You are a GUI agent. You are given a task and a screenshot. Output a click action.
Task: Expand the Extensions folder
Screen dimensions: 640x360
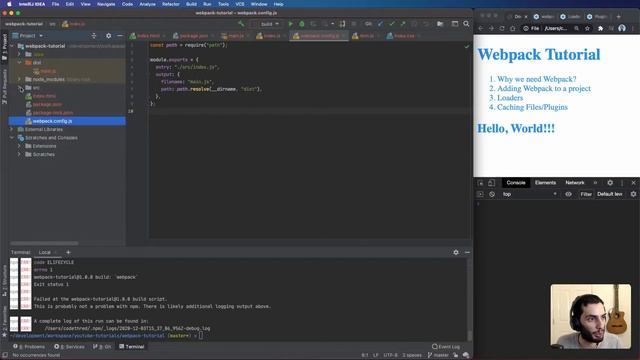point(19,146)
